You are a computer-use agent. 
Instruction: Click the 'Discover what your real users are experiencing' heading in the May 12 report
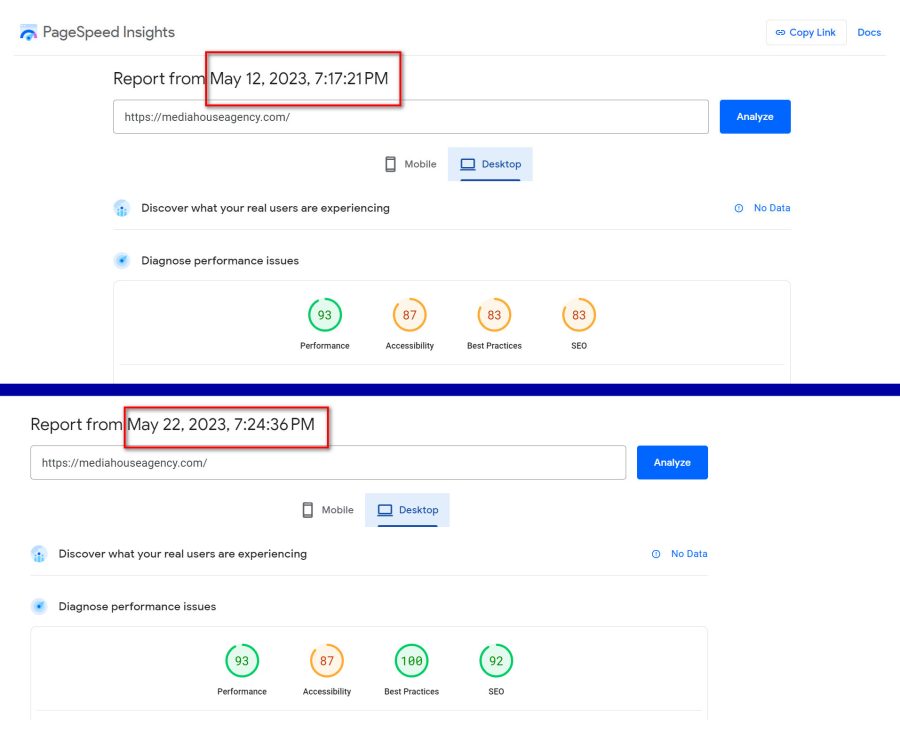(x=265, y=208)
